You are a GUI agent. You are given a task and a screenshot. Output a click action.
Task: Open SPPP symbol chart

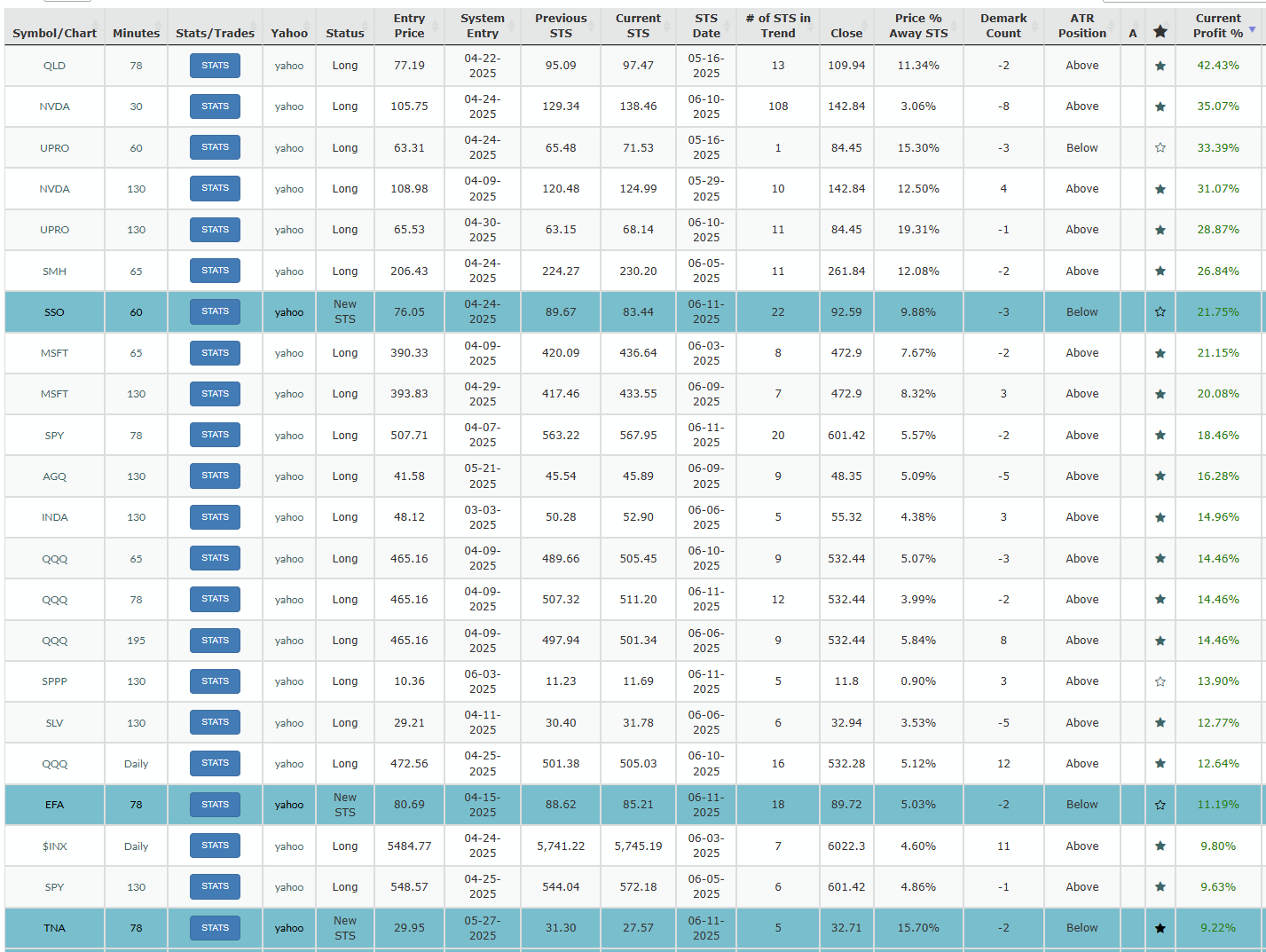tap(54, 681)
